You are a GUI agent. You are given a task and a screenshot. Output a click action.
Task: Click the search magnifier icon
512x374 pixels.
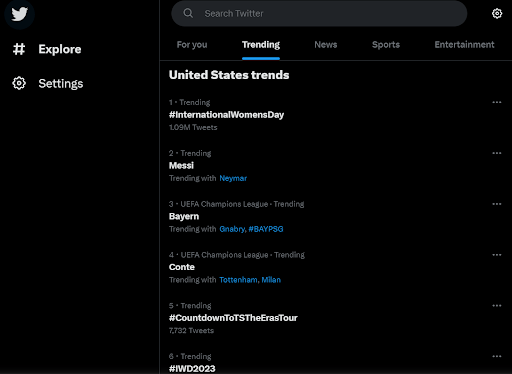point(188,13)
